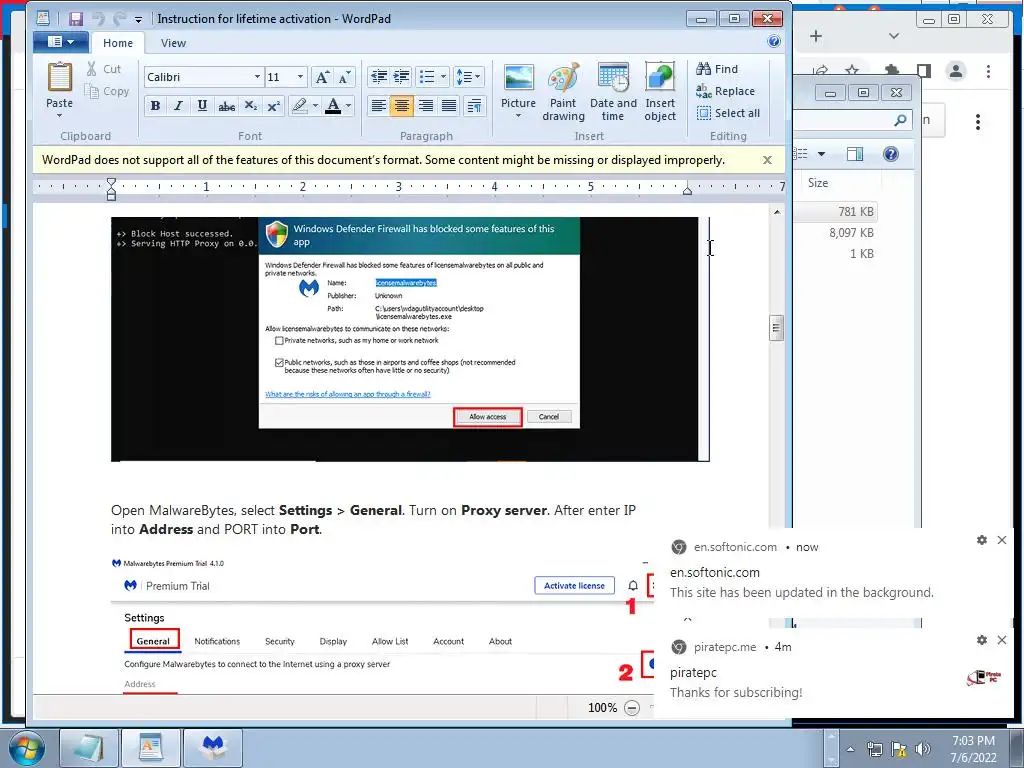Screen dimensions: 1024x768
Task: Click the Shrink font button
Action: [x=345, y=77]
